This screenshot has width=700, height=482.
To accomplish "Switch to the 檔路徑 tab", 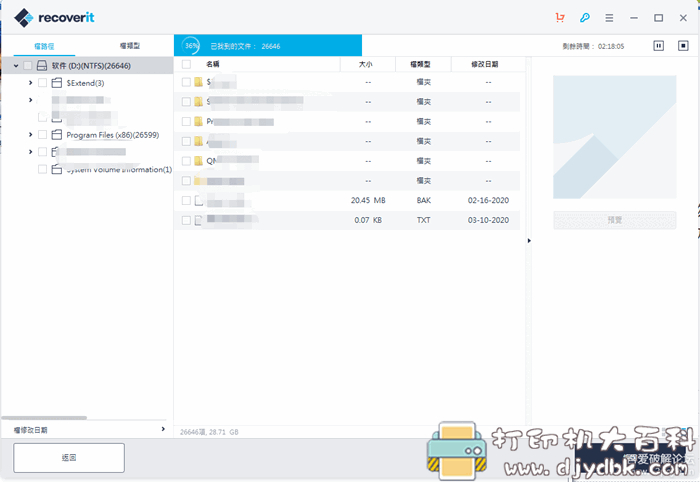I will pos(44,46).
